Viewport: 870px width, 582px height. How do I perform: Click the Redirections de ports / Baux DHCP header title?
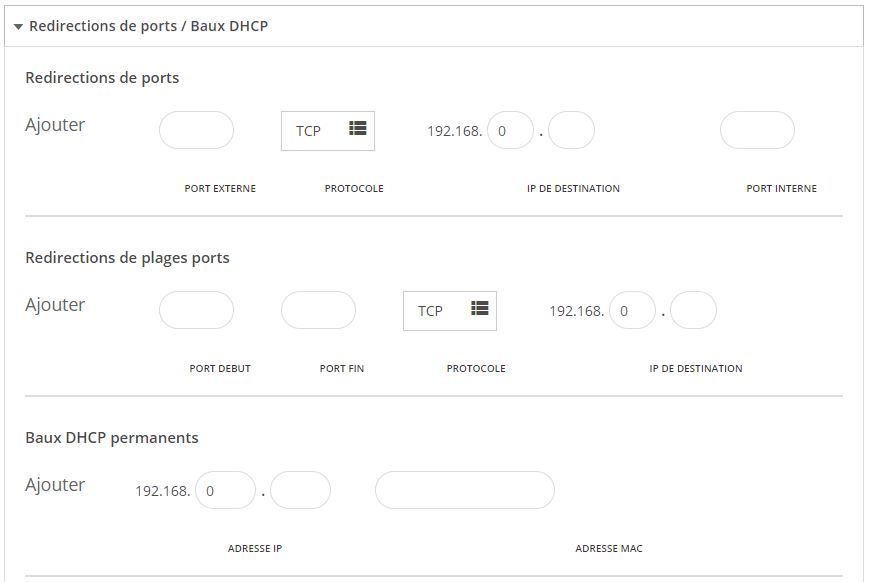tap(149, 26)
